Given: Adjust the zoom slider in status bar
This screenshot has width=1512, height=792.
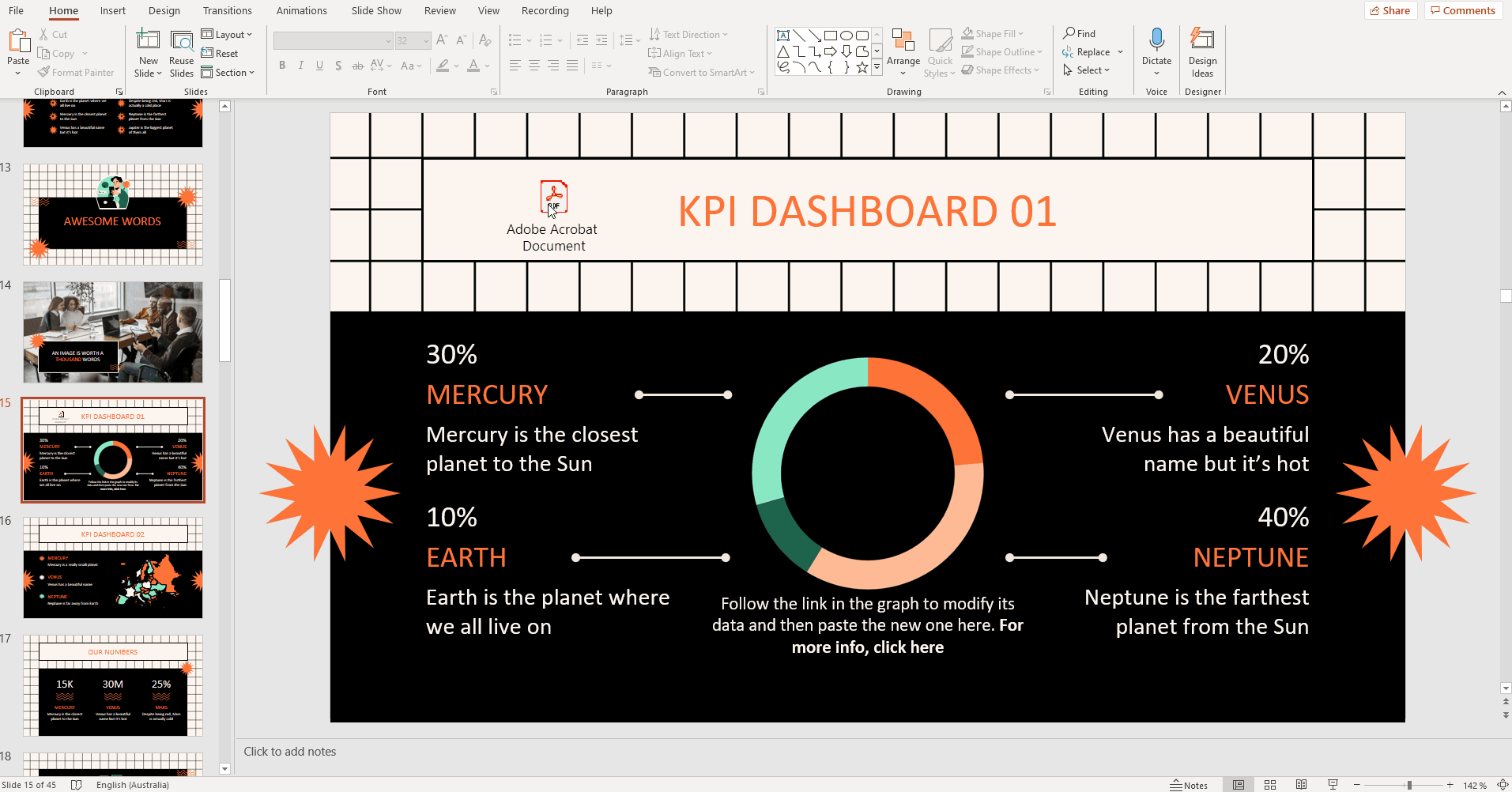Looking at the screenshot, I should pos(1408,785).
